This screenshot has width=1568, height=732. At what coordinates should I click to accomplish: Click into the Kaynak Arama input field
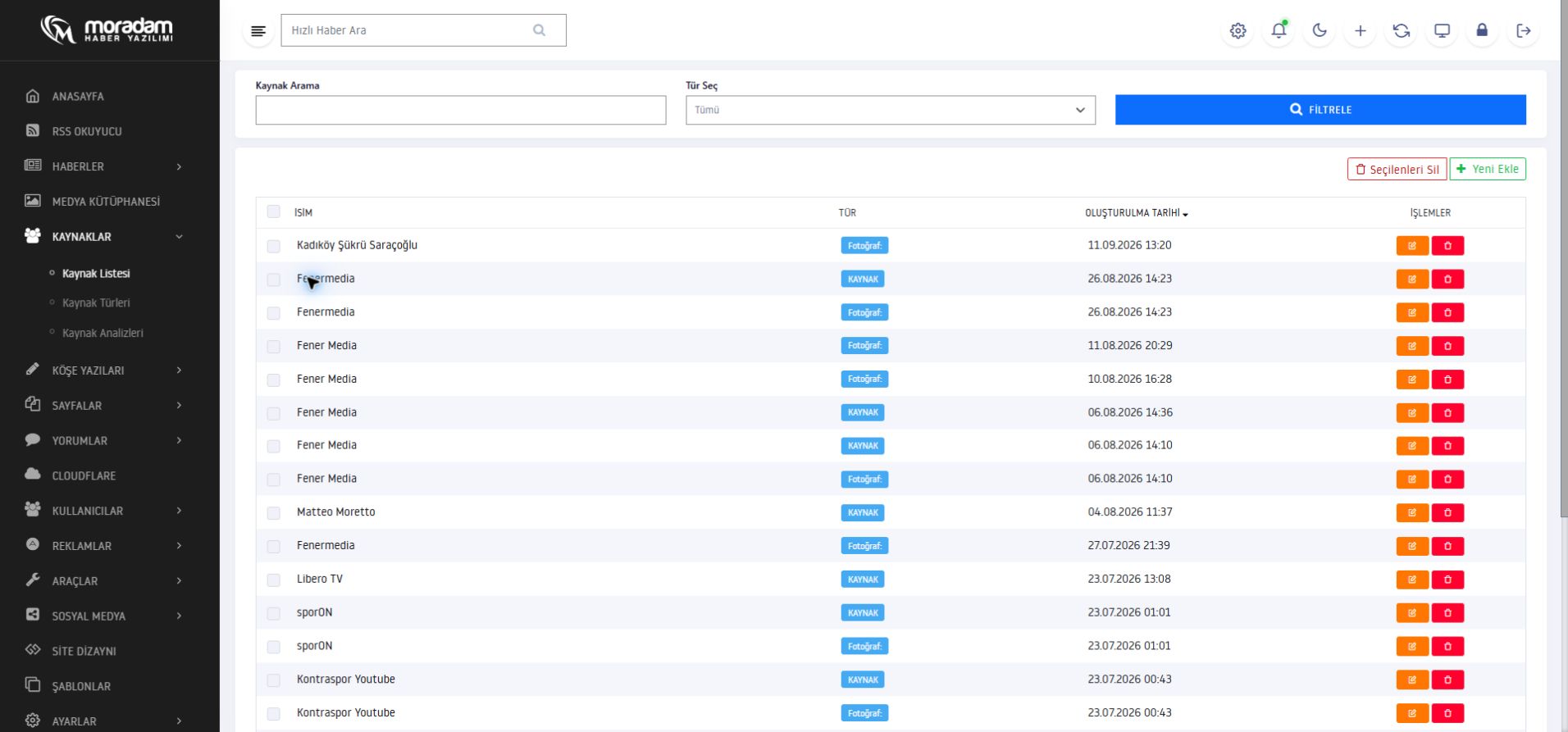click(x=461, y=110)
